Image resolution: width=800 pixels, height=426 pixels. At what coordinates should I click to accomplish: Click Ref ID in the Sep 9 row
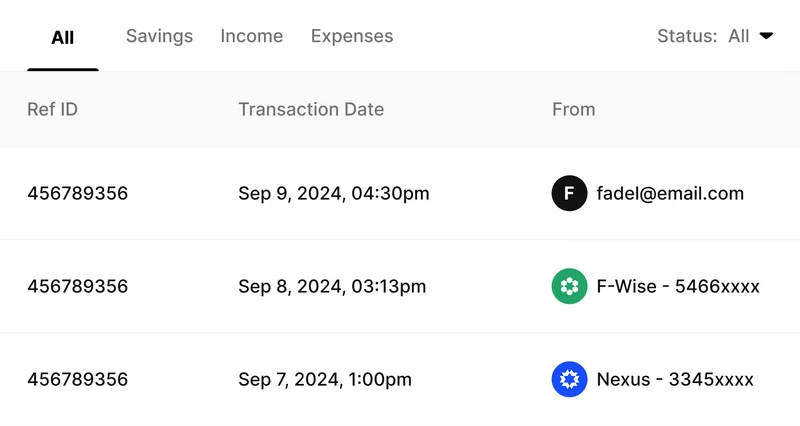pos(78,193)
